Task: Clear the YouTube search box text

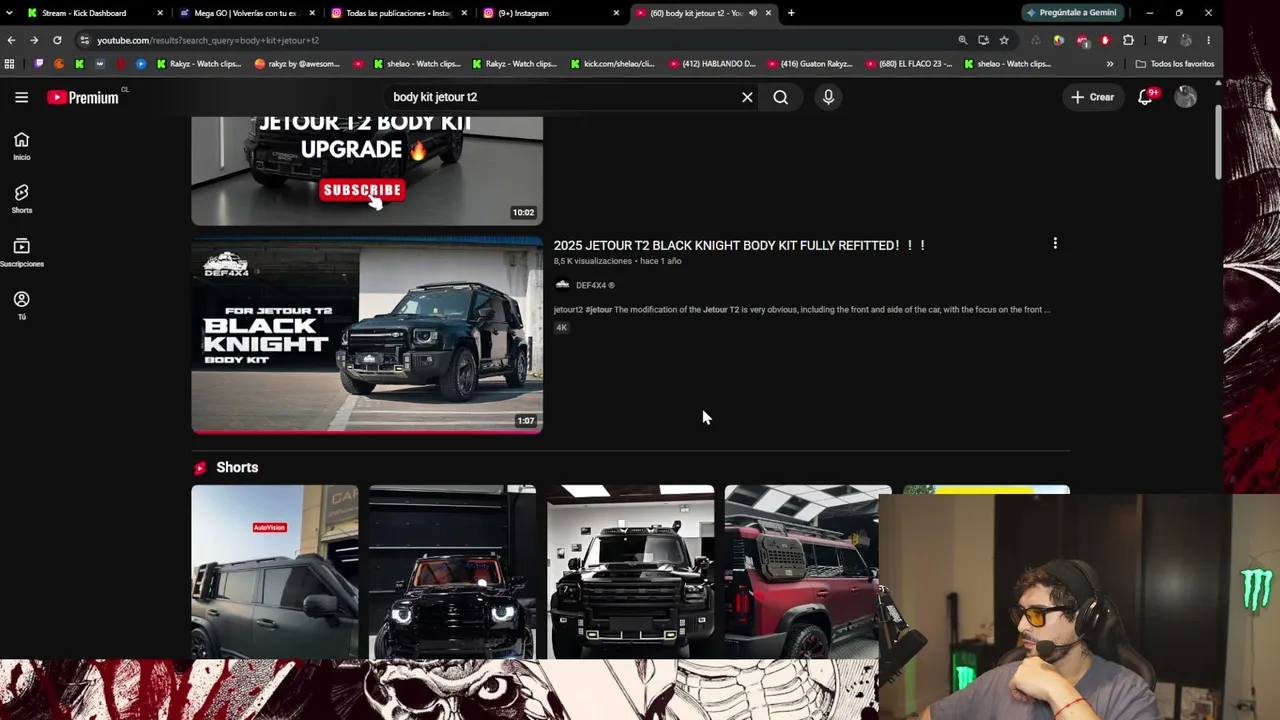Action: (x=747, y=97)
